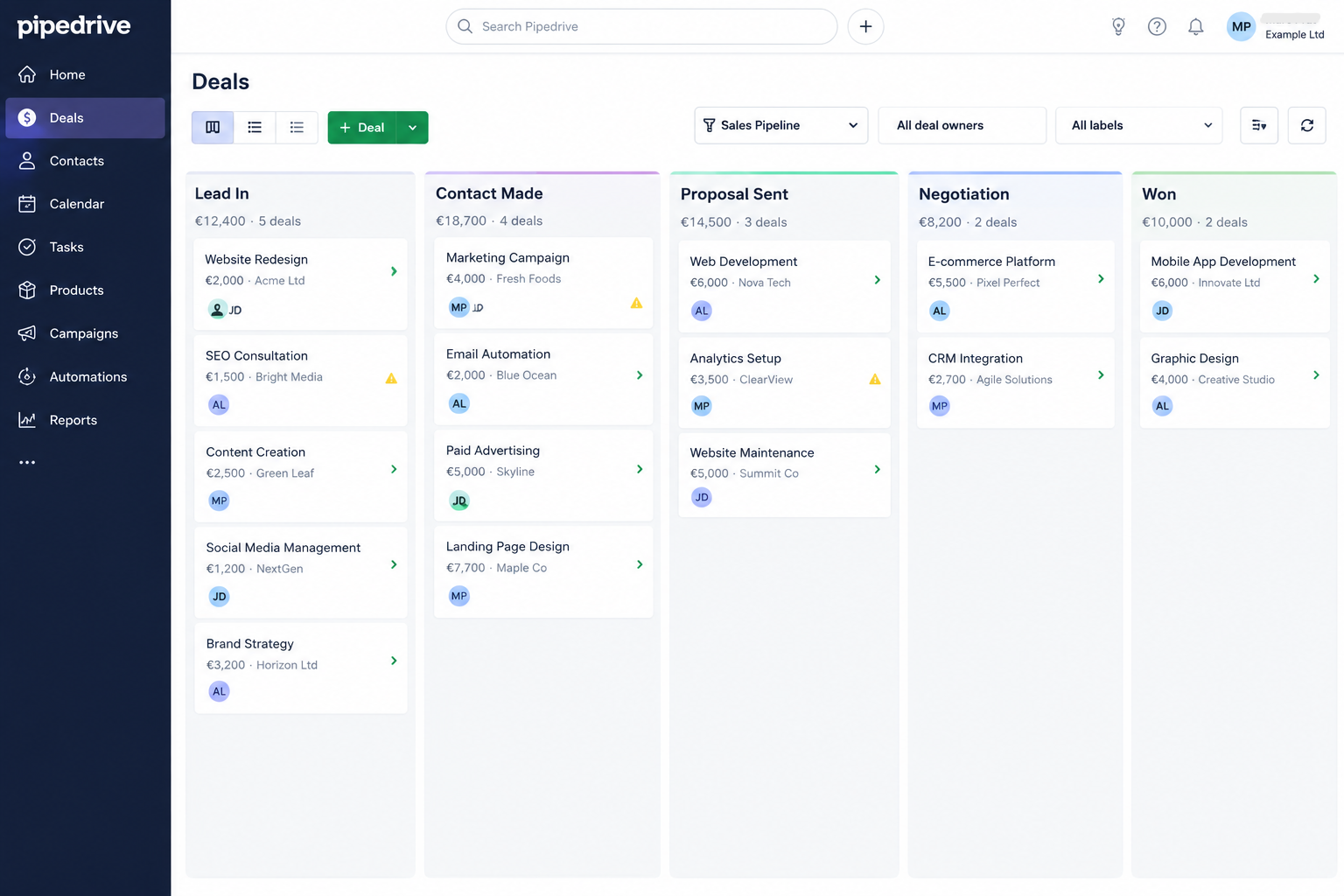Click arrow on Social Media Management deal
The image size is (1344, 896).
[394, 564]
